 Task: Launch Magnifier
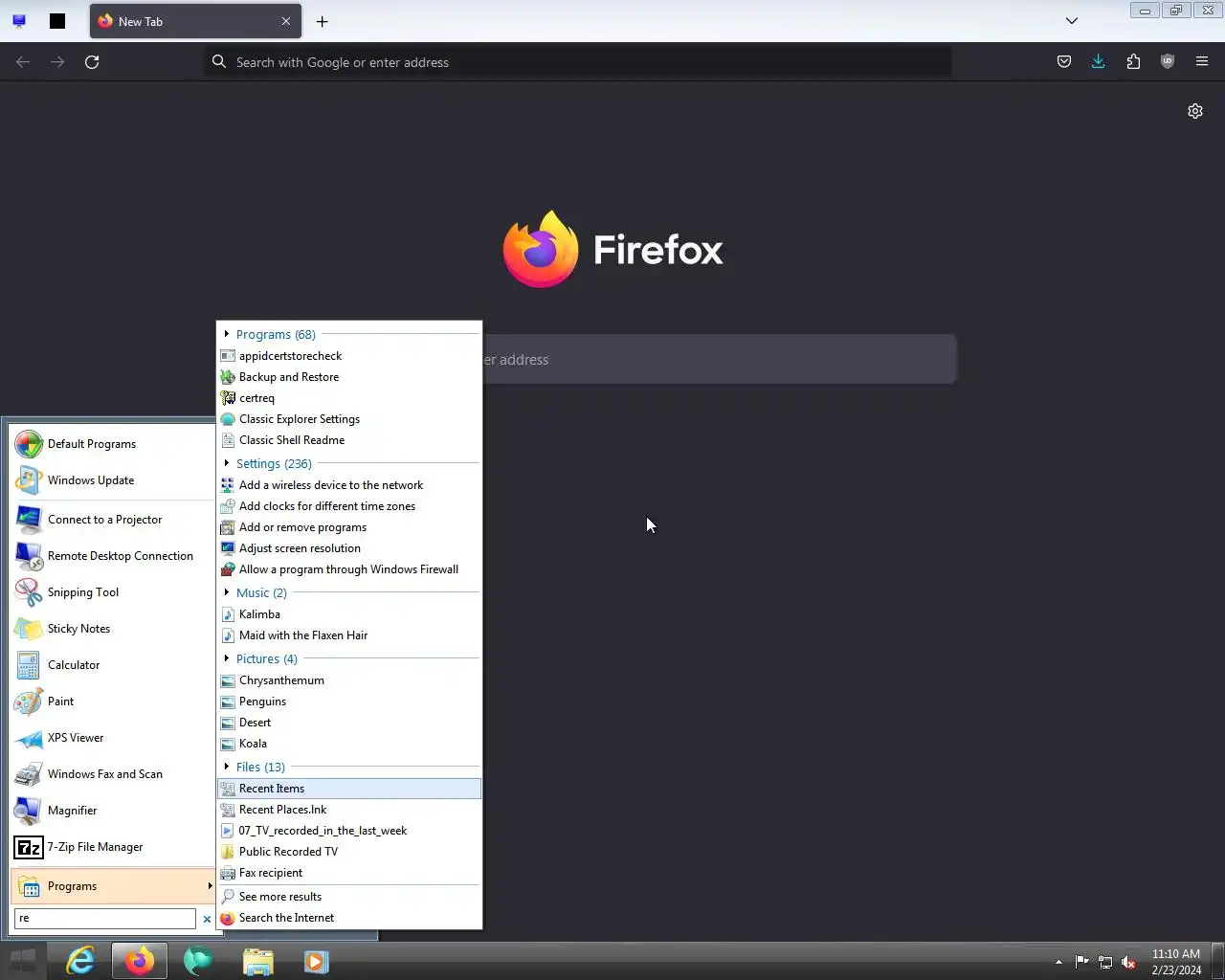click(113, 811)
